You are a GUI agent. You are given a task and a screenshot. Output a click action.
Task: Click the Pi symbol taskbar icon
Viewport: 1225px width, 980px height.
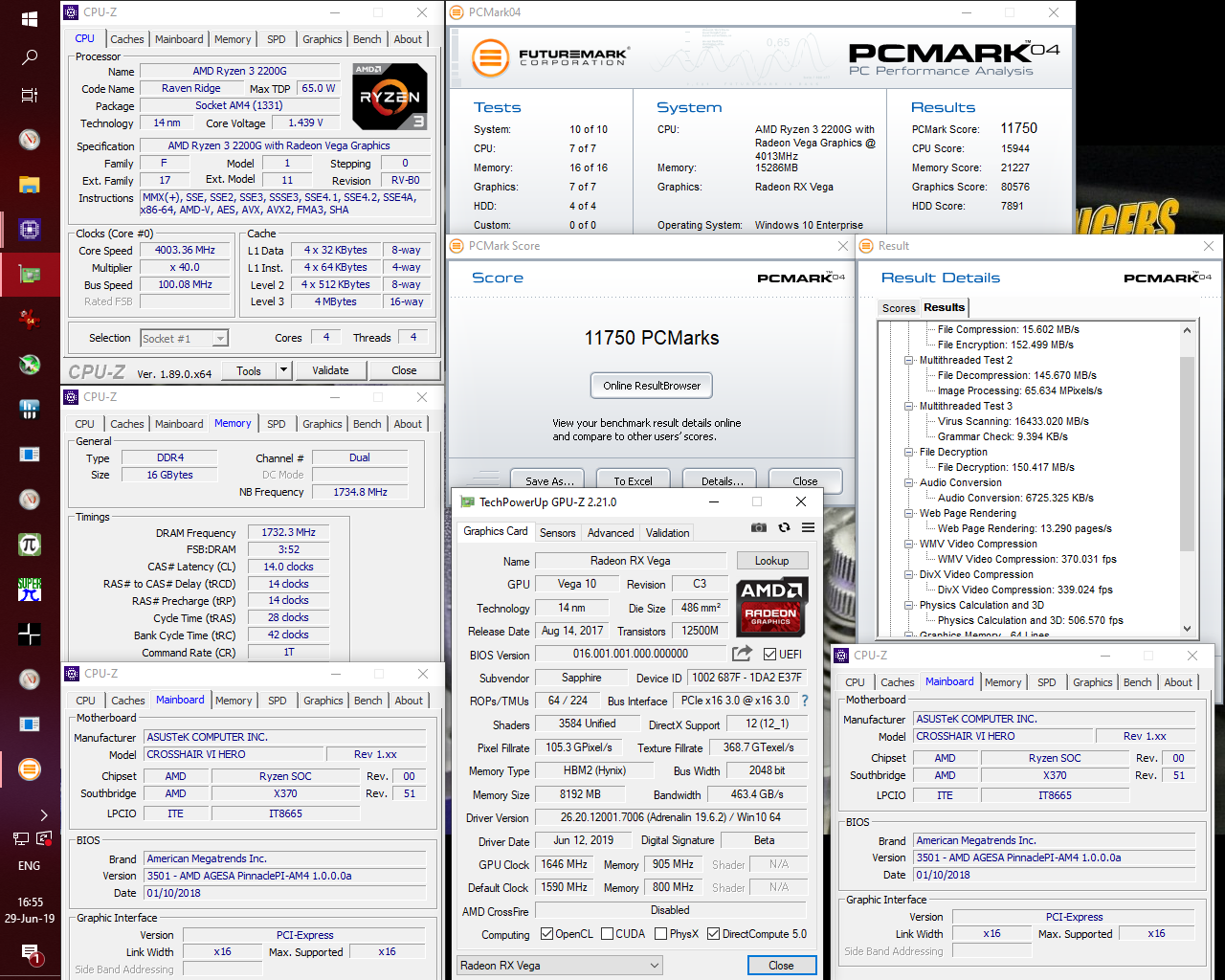30,545
